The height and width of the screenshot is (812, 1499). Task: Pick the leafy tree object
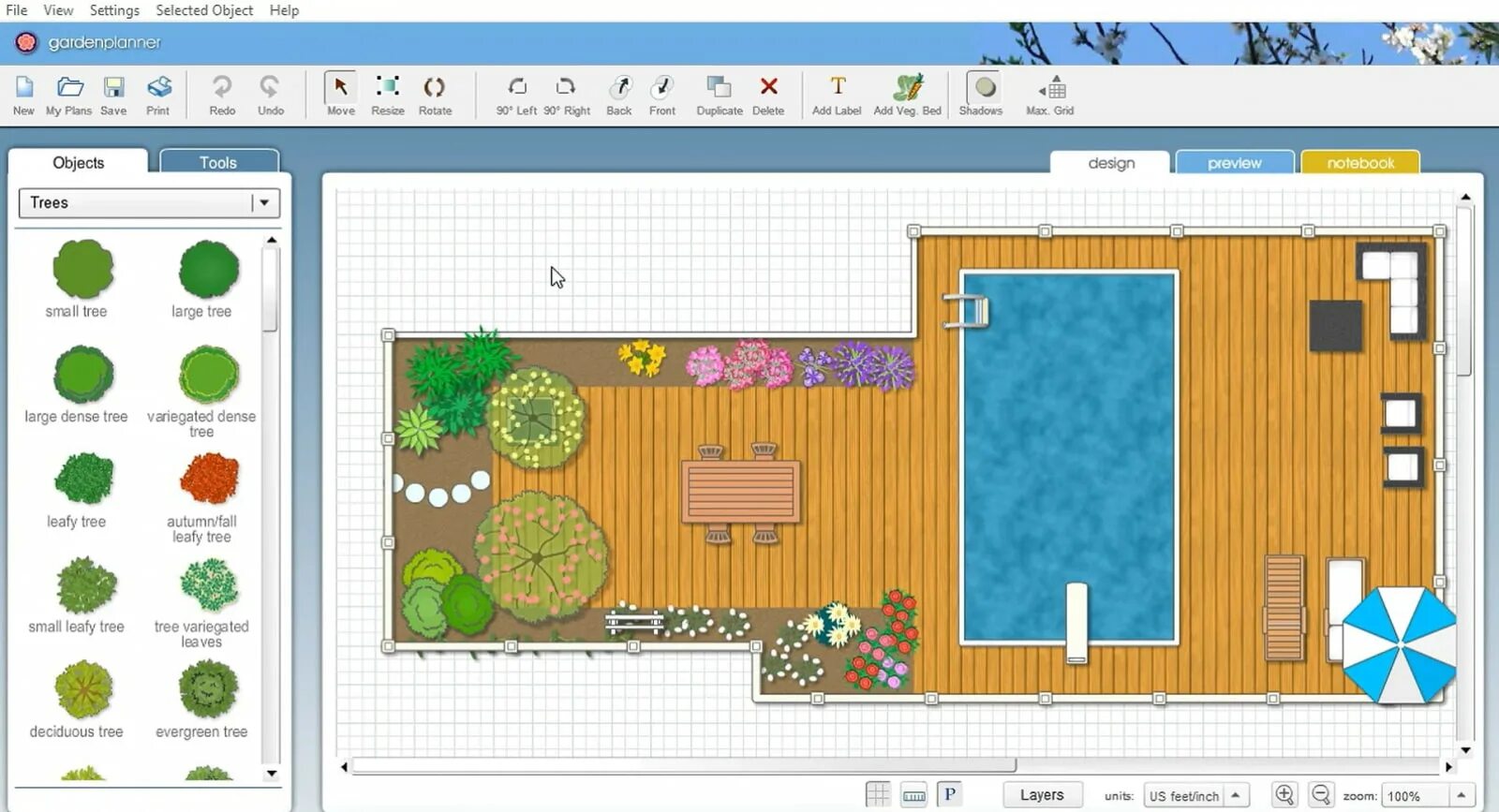[x=83, y=479]
